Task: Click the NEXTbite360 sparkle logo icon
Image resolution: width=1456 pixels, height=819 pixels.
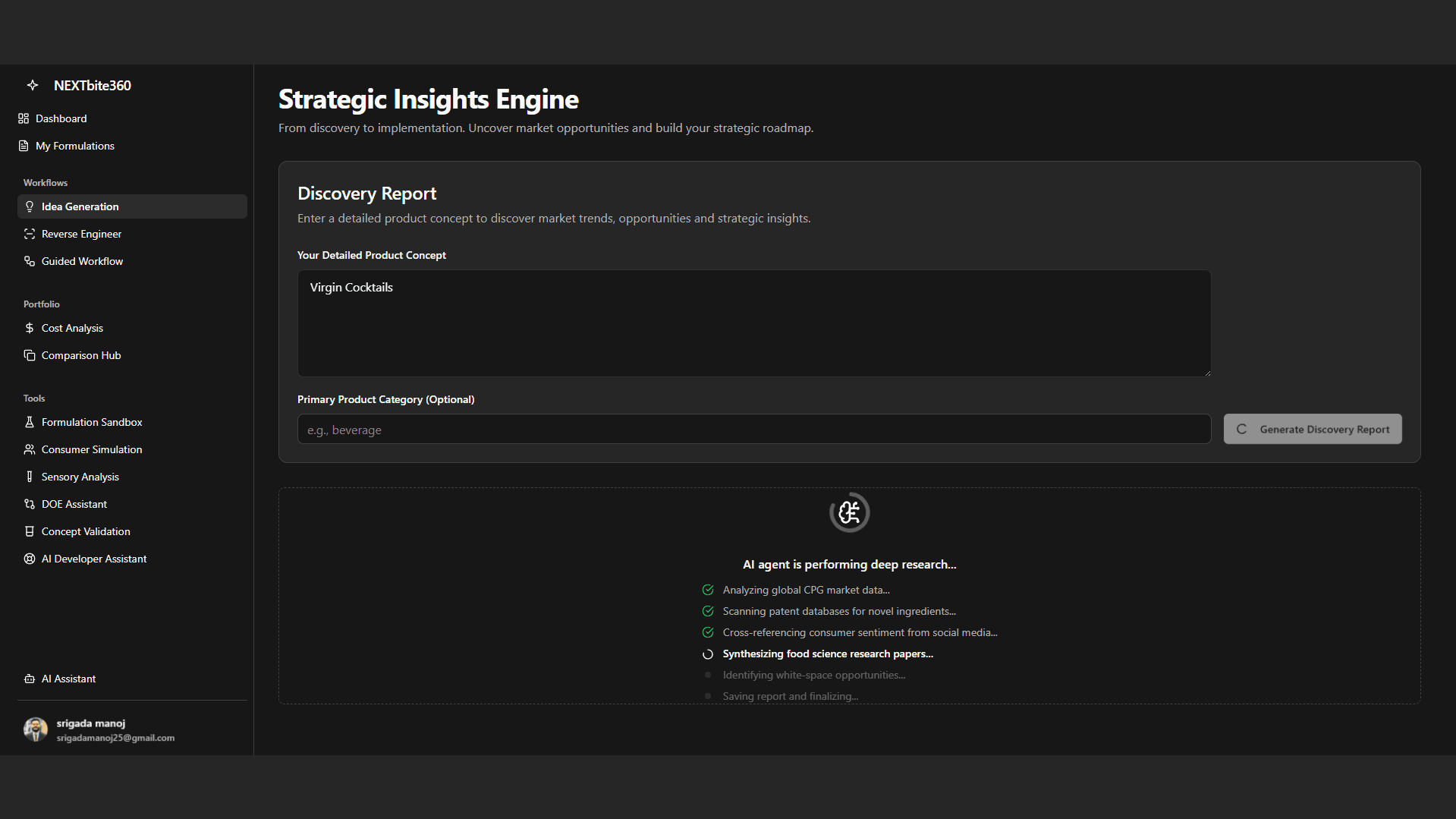Action: click(x=33, y=86)
